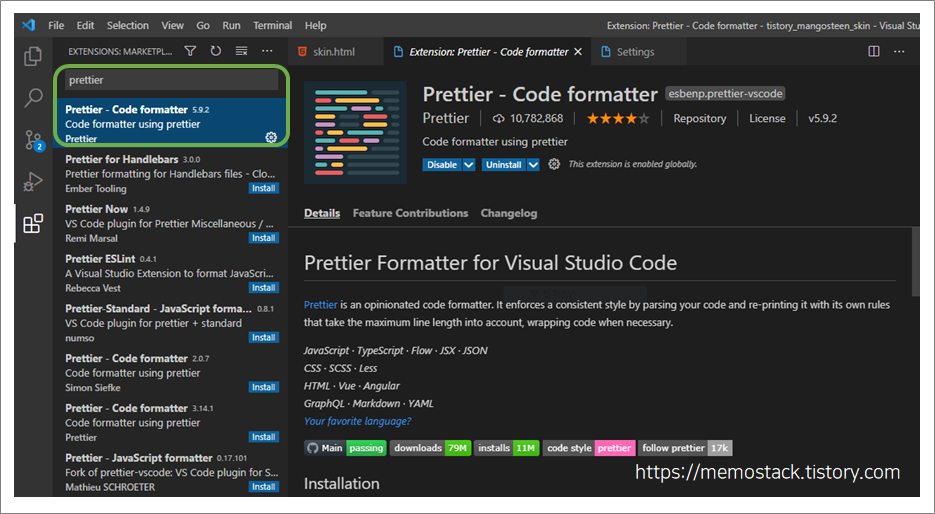Install Prettier for Handlebars
The height and width of the screenshot is (514, 935).
tap(264, 188)
